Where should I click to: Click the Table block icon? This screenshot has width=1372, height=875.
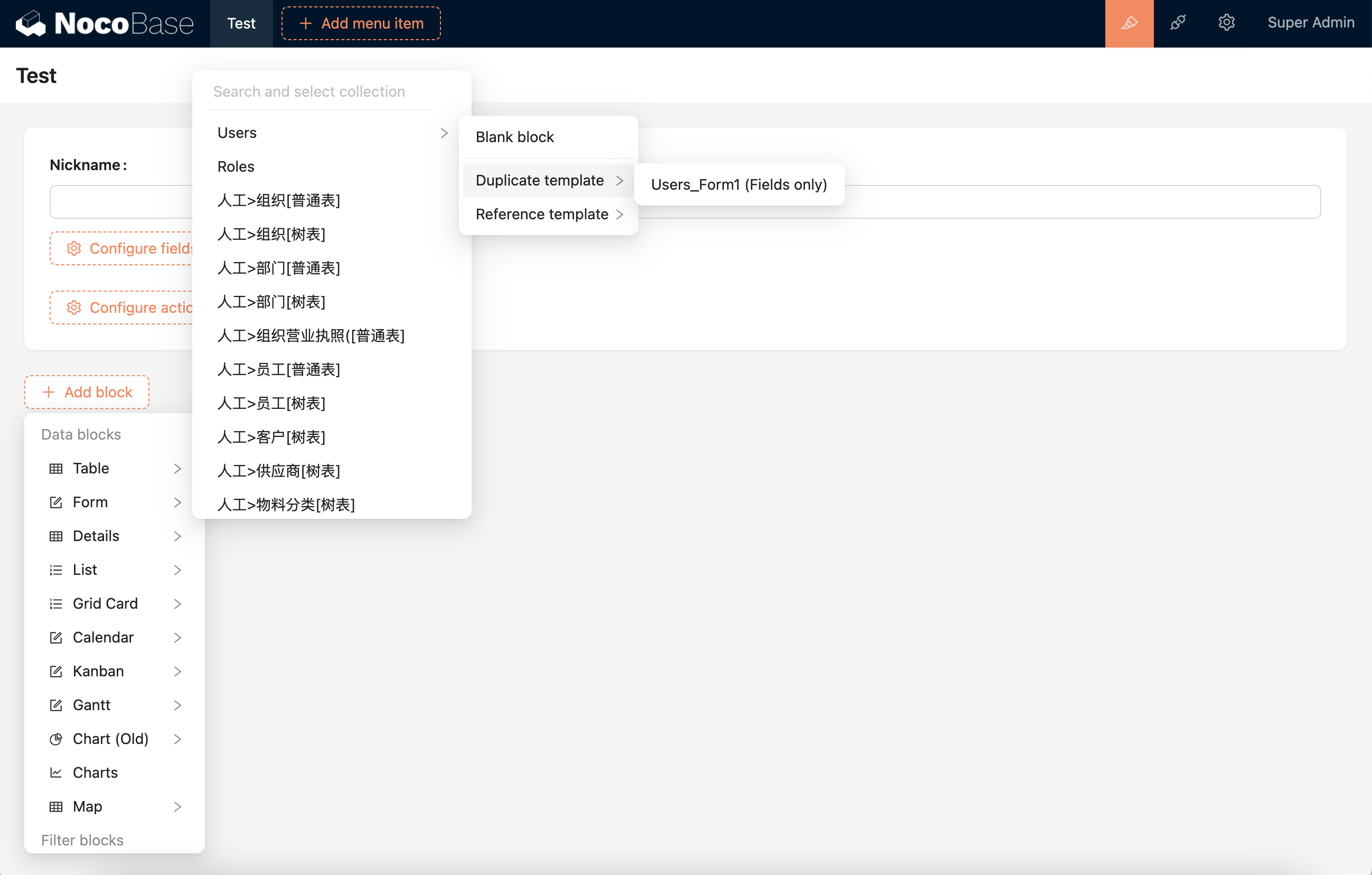coord(56,469)
